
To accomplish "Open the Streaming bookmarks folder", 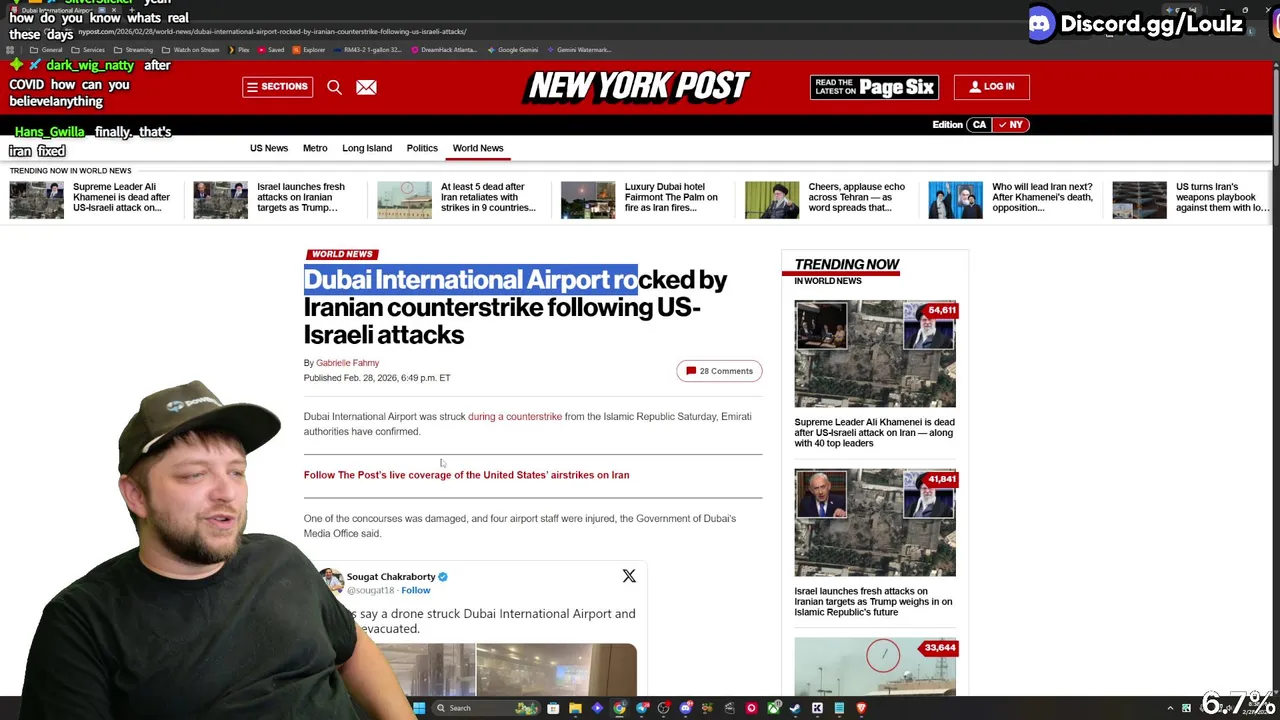I will (133, 50).
